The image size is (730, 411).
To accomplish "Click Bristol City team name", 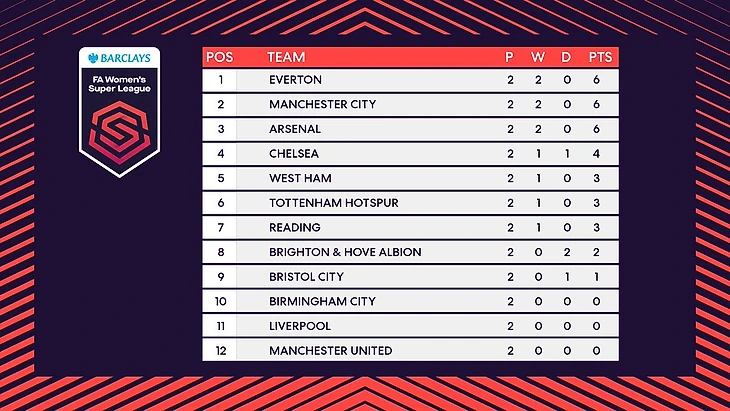I will click(x=306, y=277).
